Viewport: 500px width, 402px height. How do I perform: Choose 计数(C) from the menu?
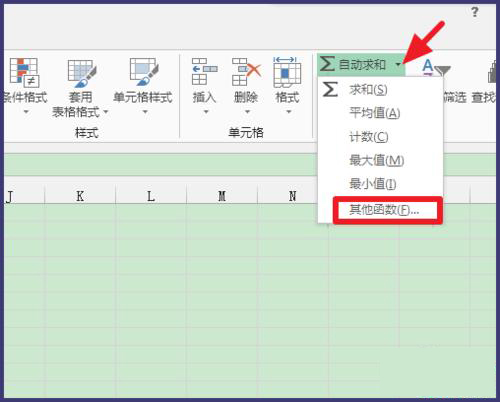point(380,137)
